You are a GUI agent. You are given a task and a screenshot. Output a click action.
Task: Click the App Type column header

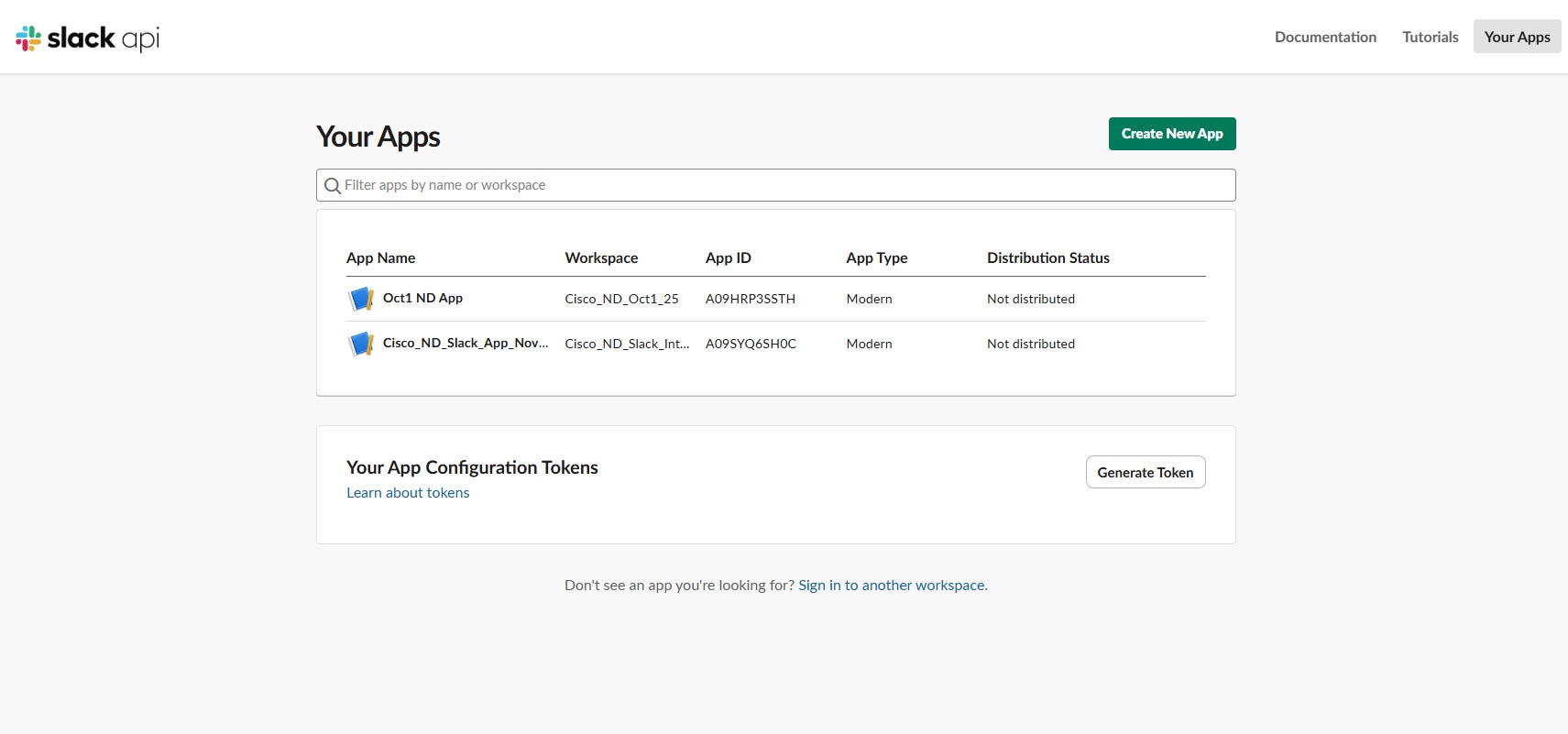tap(877, 258)
